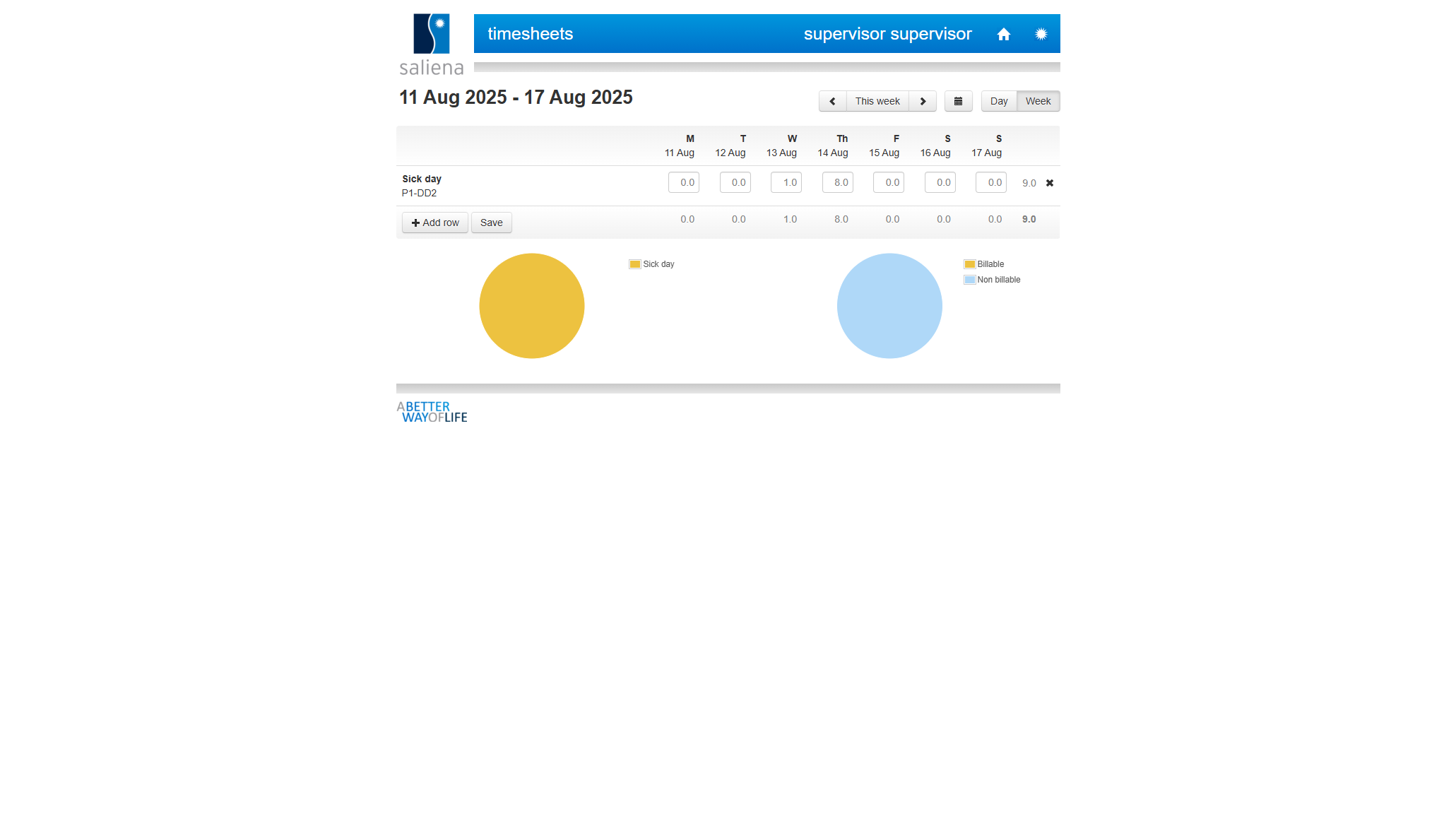
Task: Click the This week button
Action: click(877, 101)
